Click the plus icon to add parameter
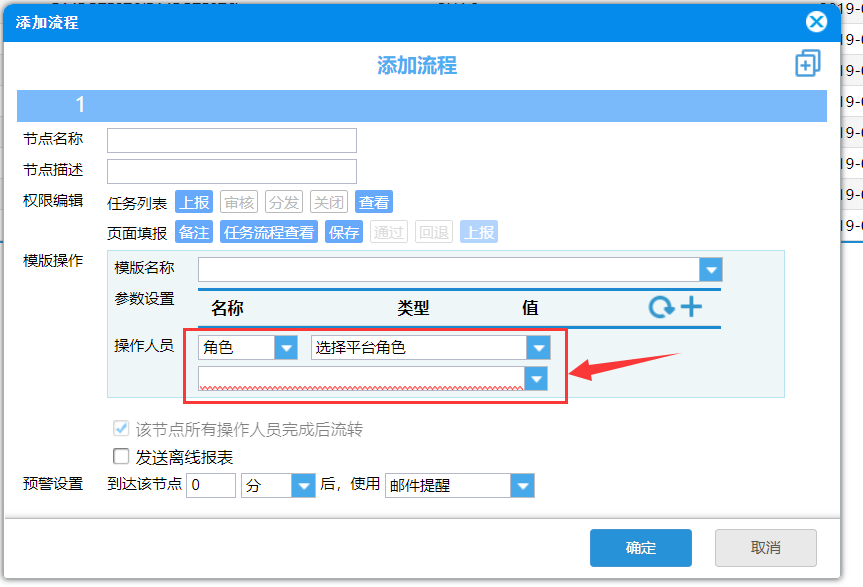 coord(691,306)
